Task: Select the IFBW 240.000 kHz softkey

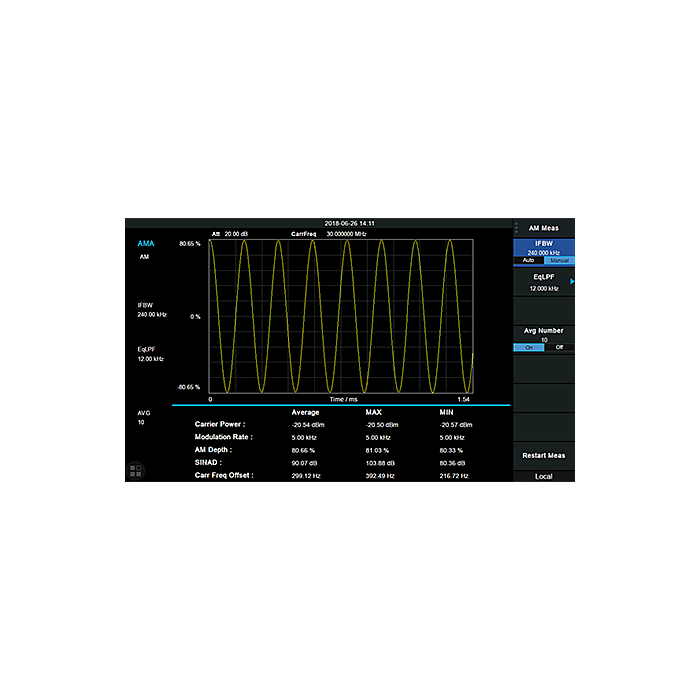Action: click(543, 248)
